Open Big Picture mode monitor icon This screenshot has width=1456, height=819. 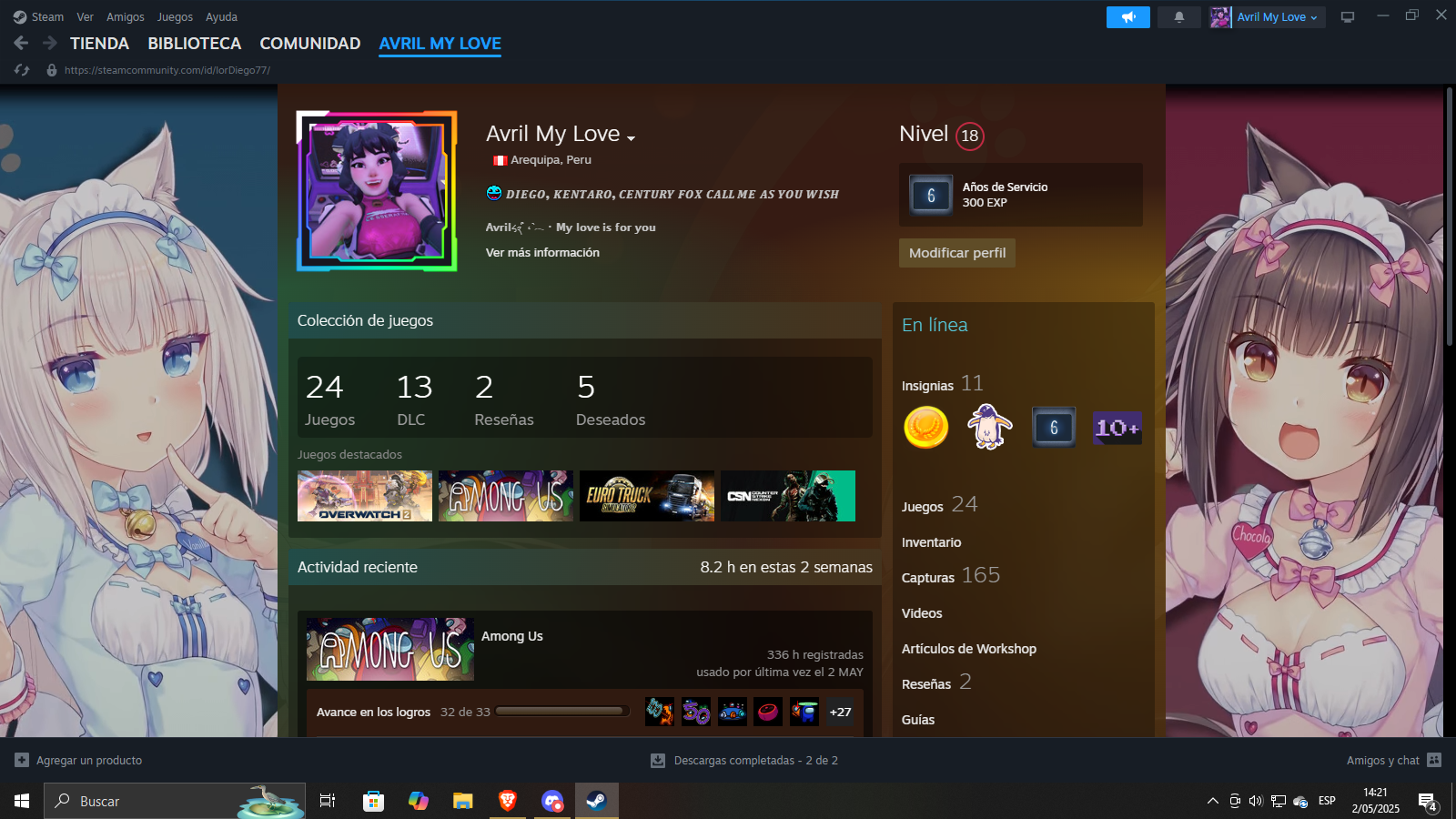pos(1348,17)
